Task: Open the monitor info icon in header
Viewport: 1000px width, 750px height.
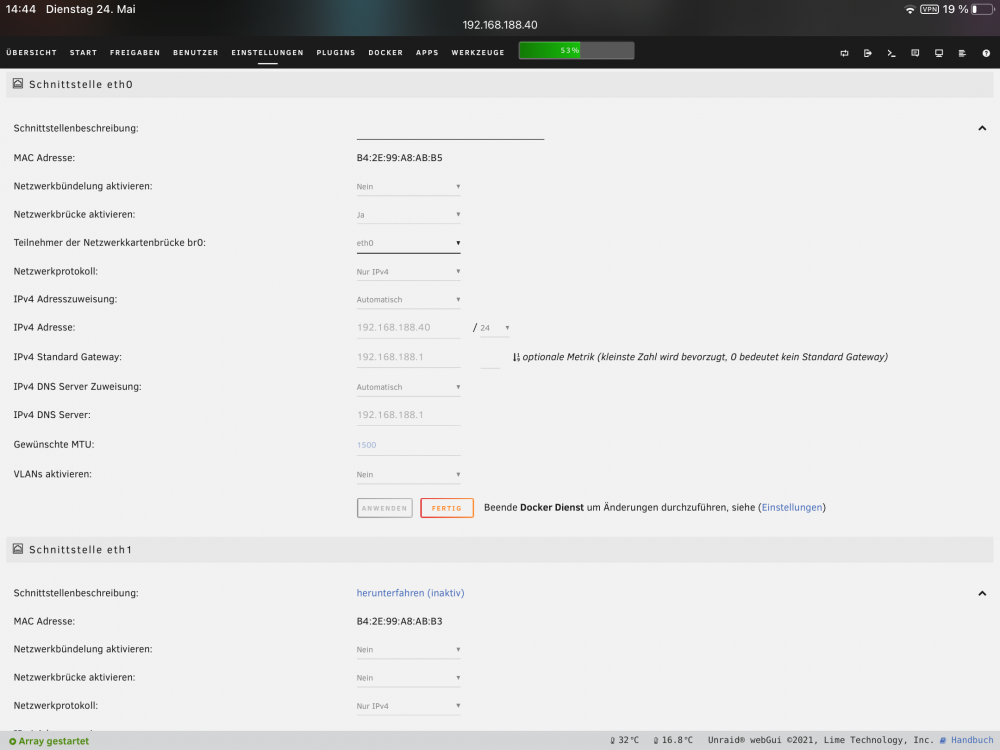Action: (939, 53)
